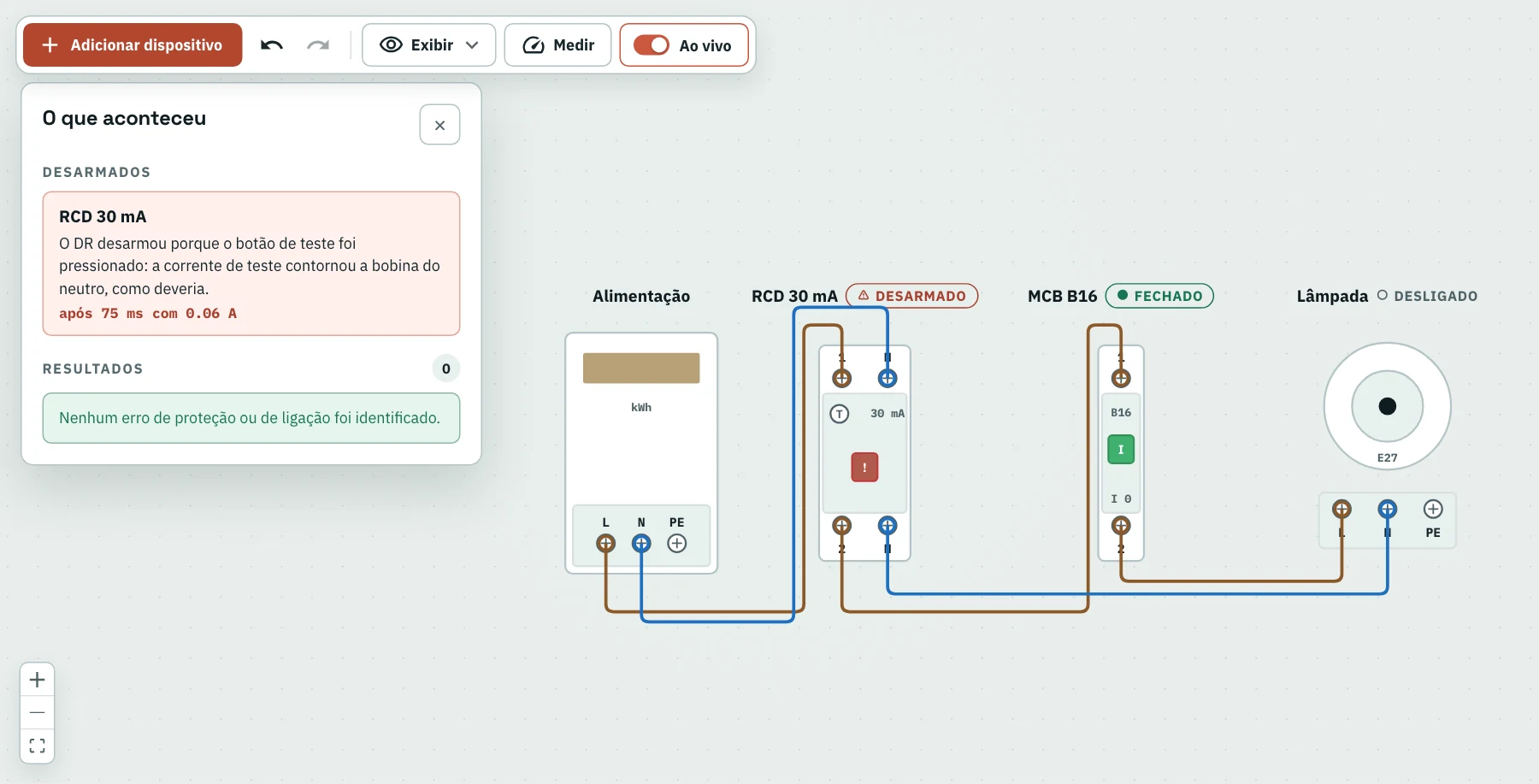
Task: Click the Adicionar dispositivo button
Action: pyautogui.click(x=133, y=45)
